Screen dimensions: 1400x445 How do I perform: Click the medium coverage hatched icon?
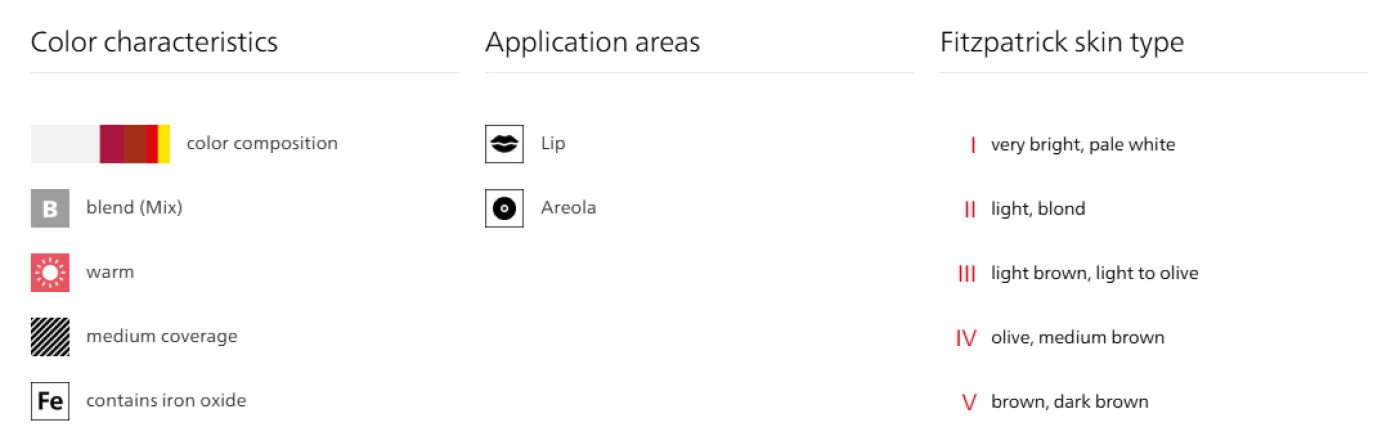pos(50,337)
